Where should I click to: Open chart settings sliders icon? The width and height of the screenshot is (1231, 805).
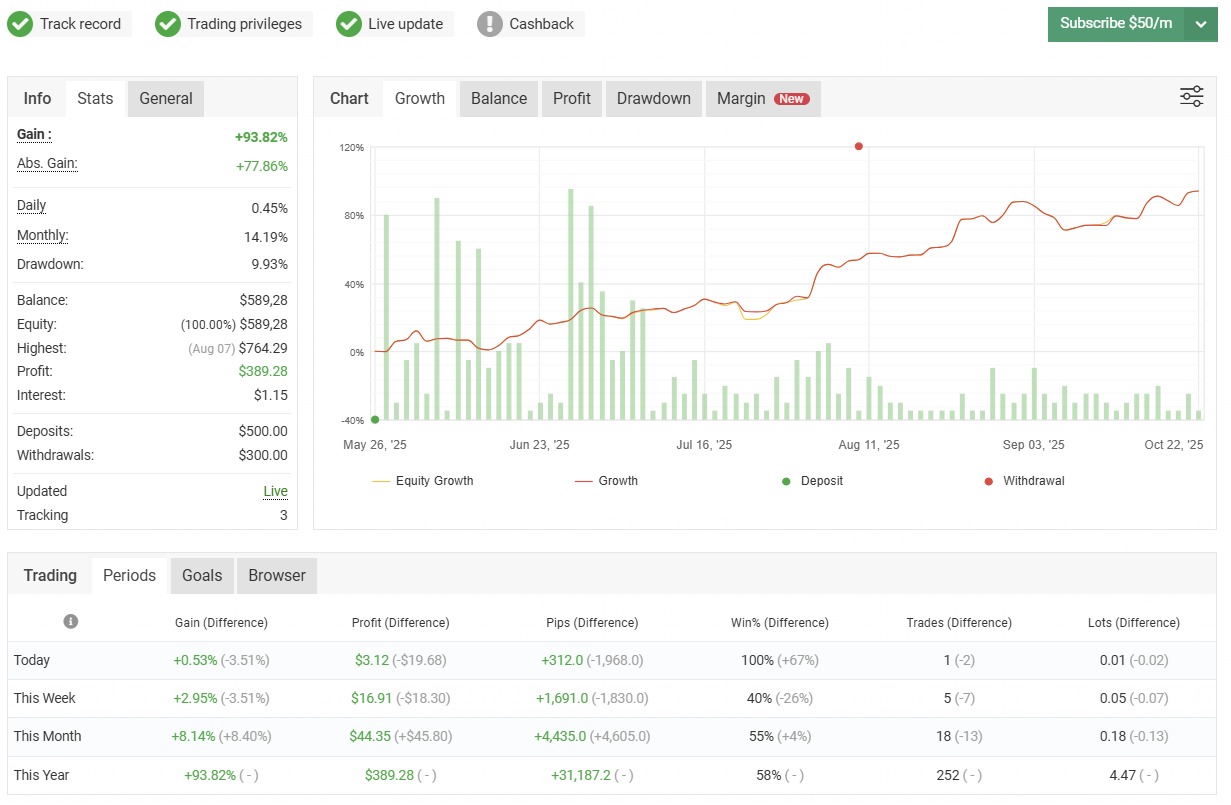click(x=1192, y=97)
